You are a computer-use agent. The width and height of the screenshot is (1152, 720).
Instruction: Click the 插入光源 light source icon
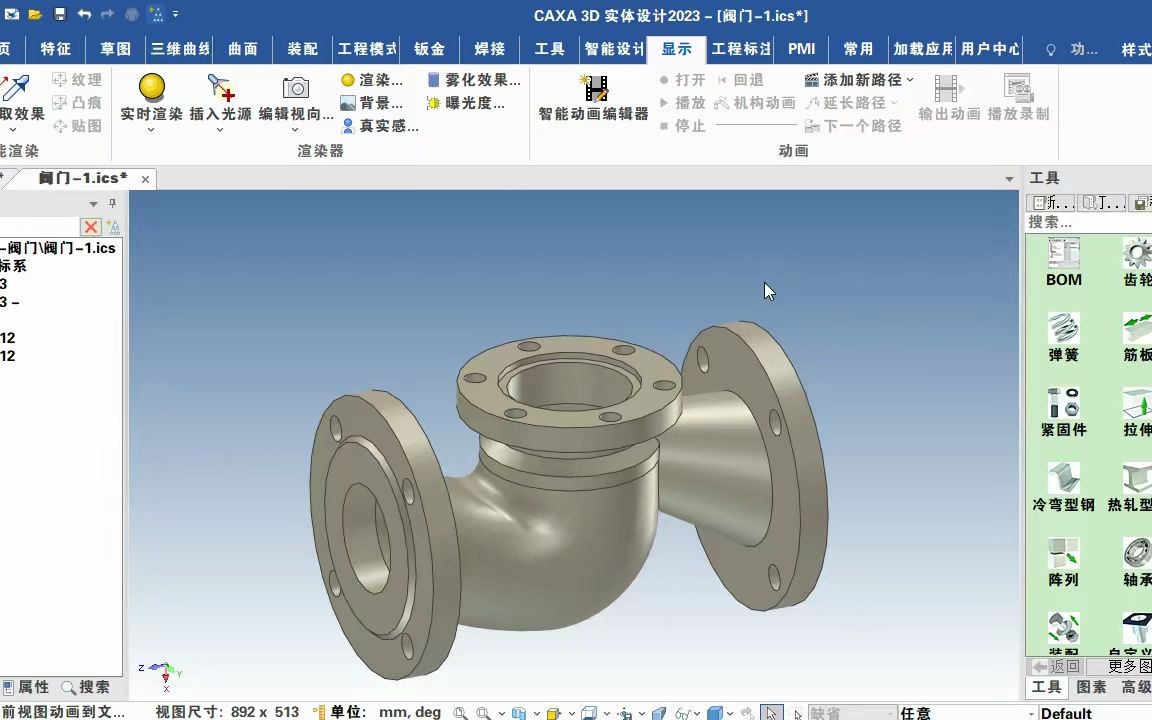(220, 87)
